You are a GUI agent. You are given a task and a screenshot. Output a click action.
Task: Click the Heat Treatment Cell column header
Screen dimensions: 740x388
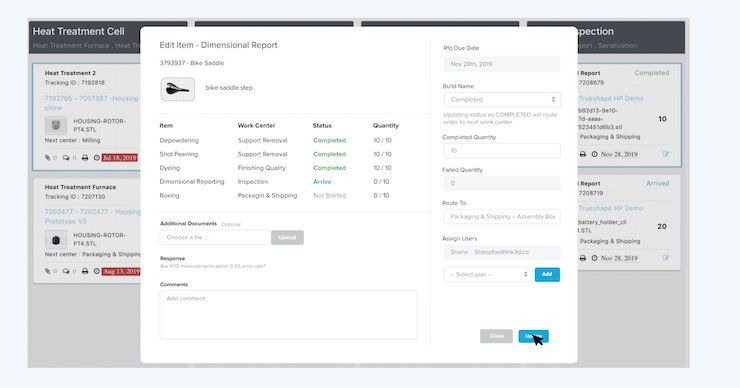point(78,32)
